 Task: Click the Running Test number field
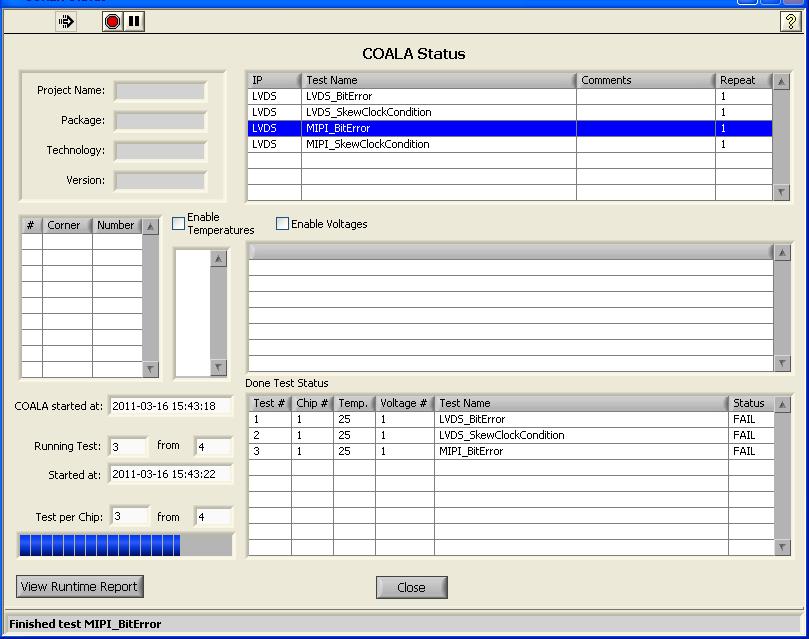129,446
